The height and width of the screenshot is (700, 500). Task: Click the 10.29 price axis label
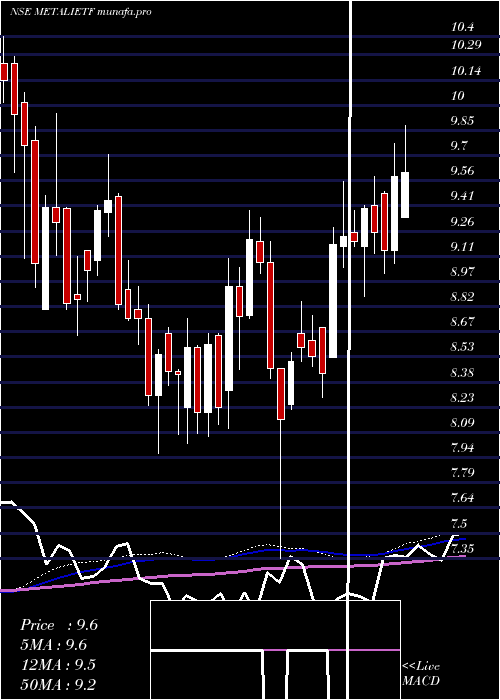[466, 45]
